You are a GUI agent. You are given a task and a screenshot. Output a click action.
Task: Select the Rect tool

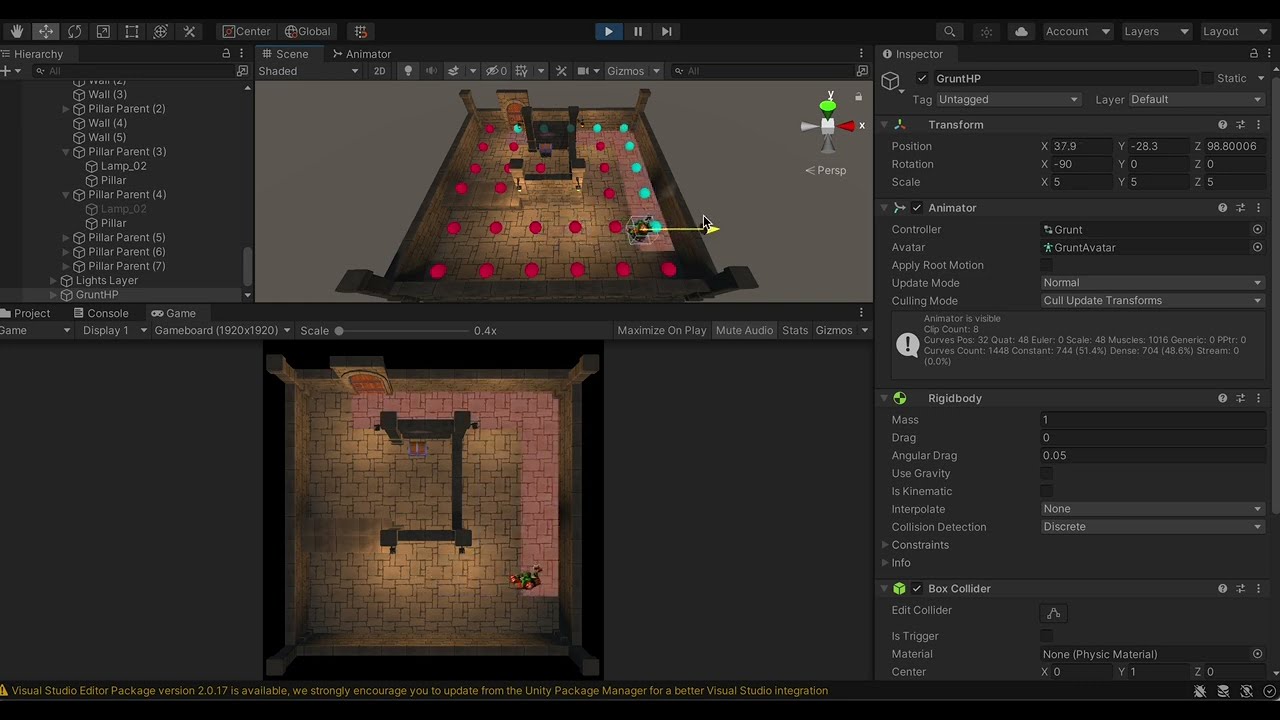coord(132,31)
